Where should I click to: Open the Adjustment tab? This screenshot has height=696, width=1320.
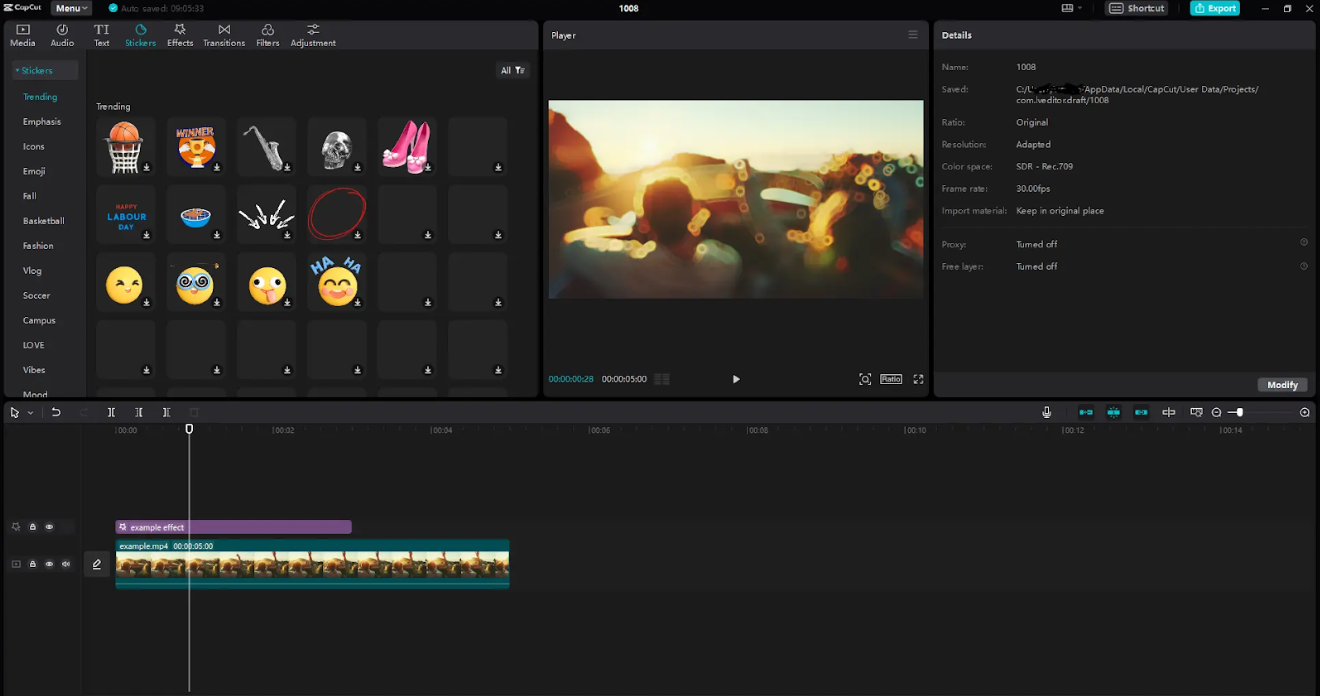[x=313, y=35]
